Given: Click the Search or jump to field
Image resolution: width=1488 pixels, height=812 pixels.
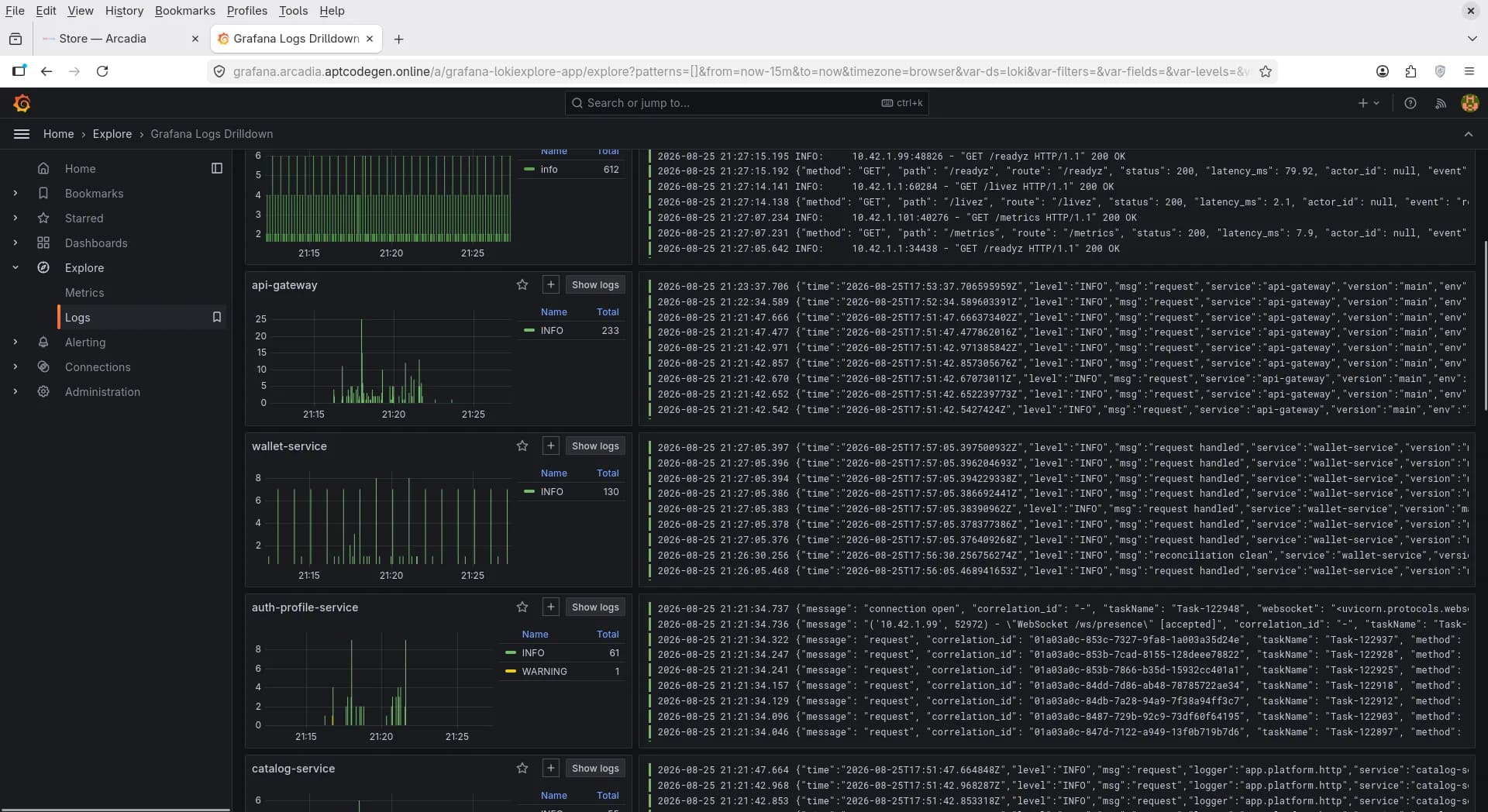Looking at the screenshot, I should [x=747, y=103].
